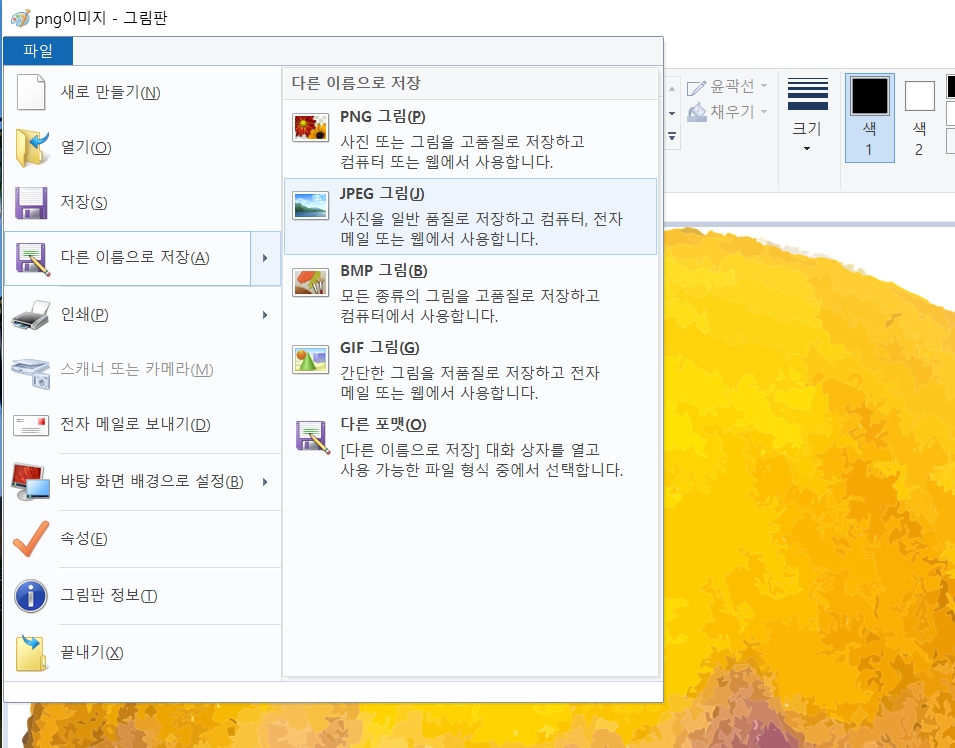Screen dimensions: 955x748
Task: Open 그림판 정보(T) entry
Action: tap(143, 595)
